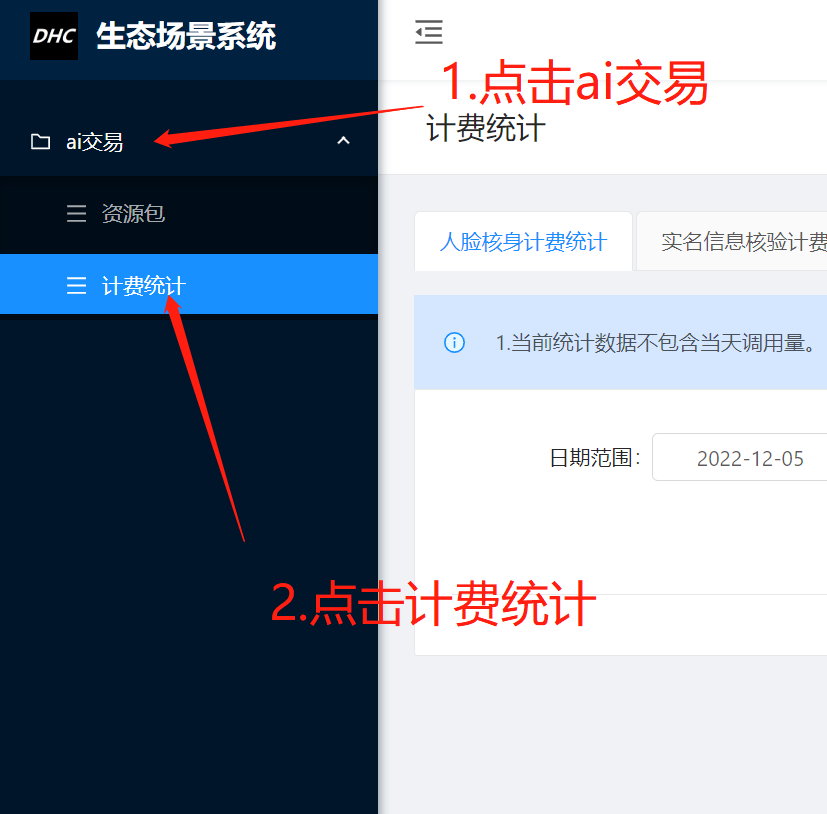Click the empty sidebar area below 计费统计
This screenshot has height=814, width=827.
pos(189,563)
